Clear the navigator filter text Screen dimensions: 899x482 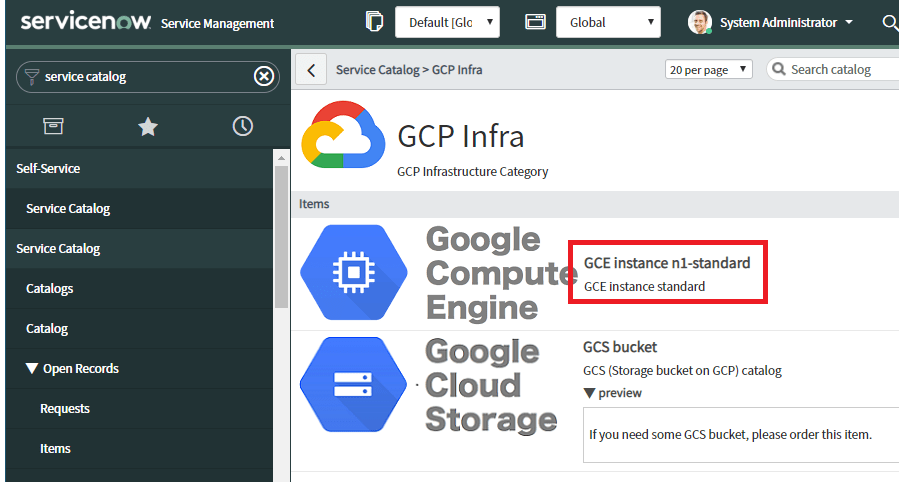pyautogui.click(x=264, y=76)
